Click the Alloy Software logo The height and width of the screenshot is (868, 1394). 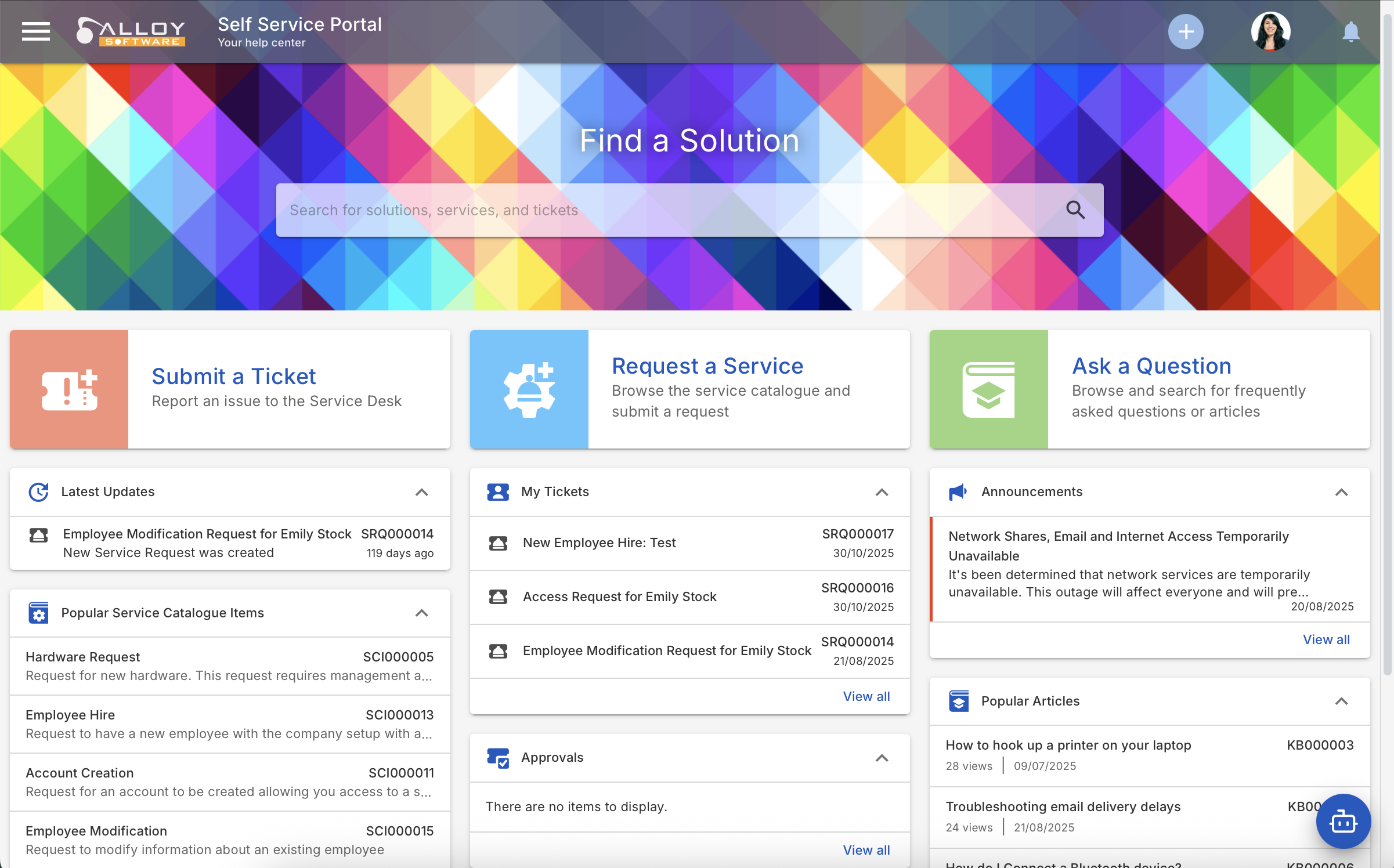point(132,31)
